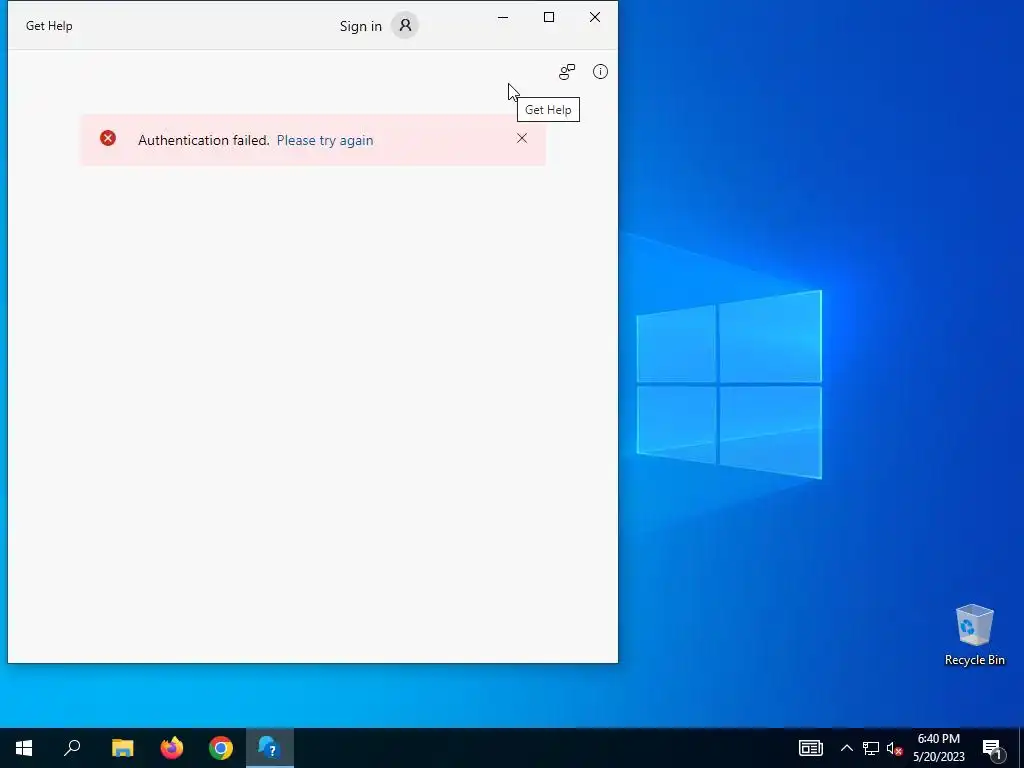The height and width of the screenshot is (768, 1024).
Task: Click the red error icon in banner
Action: (108, 138)
